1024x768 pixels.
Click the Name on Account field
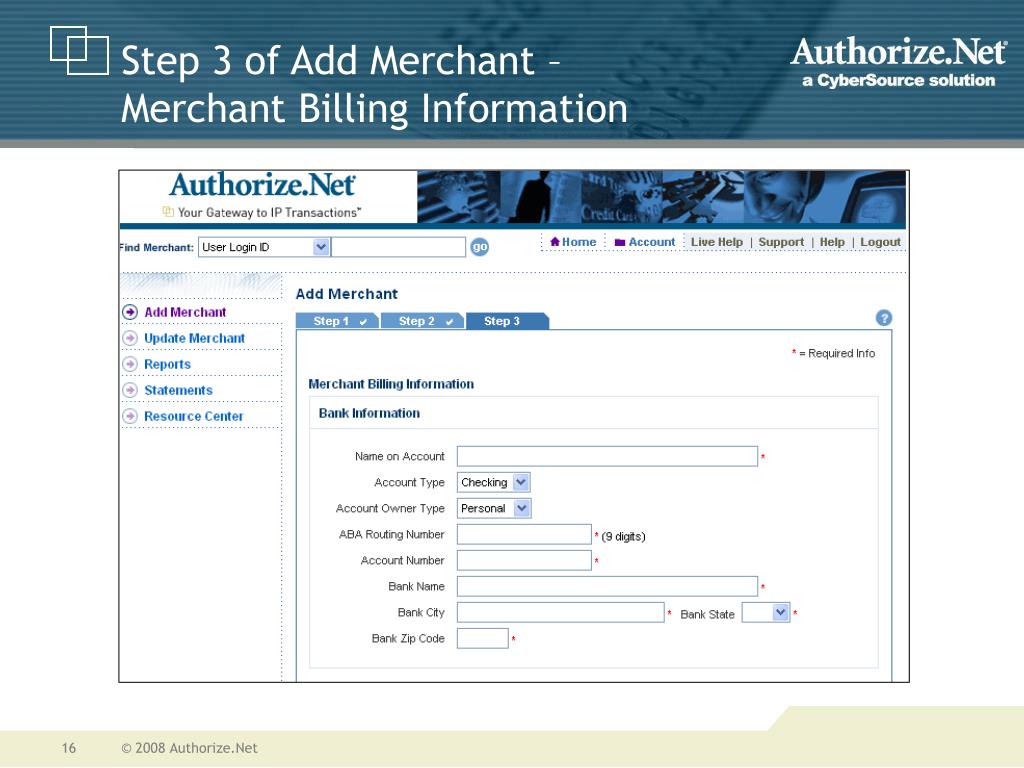[607, 456]
